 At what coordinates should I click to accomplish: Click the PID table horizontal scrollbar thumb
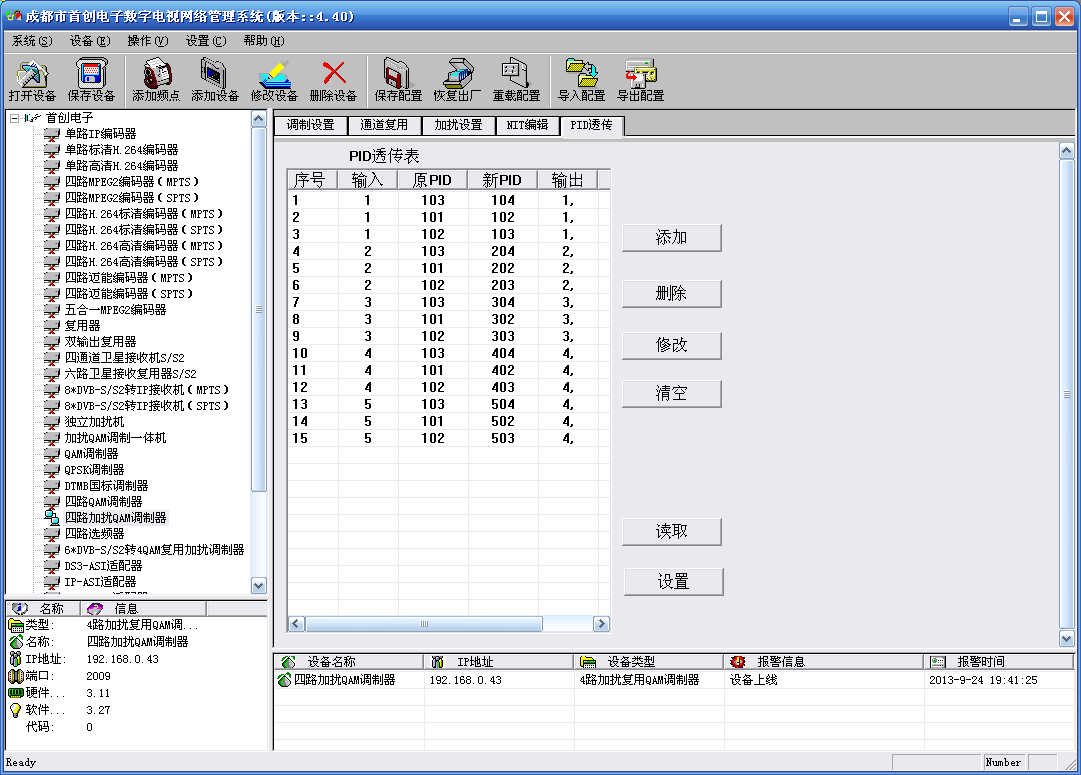coord(424,624)
